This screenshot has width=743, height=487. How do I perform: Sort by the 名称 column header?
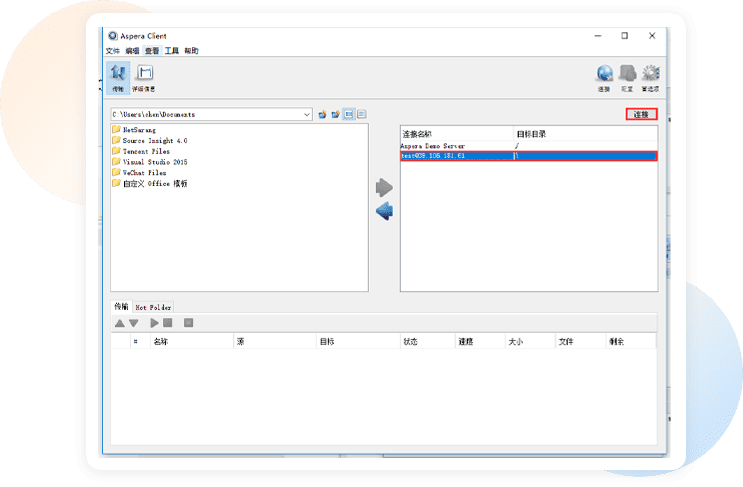[x=160, y=341]
